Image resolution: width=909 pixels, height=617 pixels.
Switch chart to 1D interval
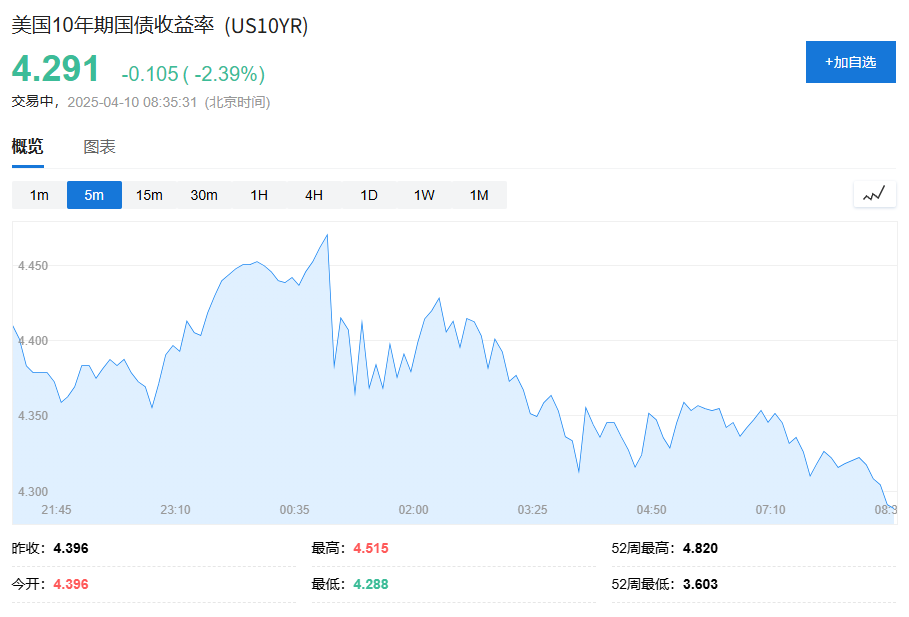(369, 195)
